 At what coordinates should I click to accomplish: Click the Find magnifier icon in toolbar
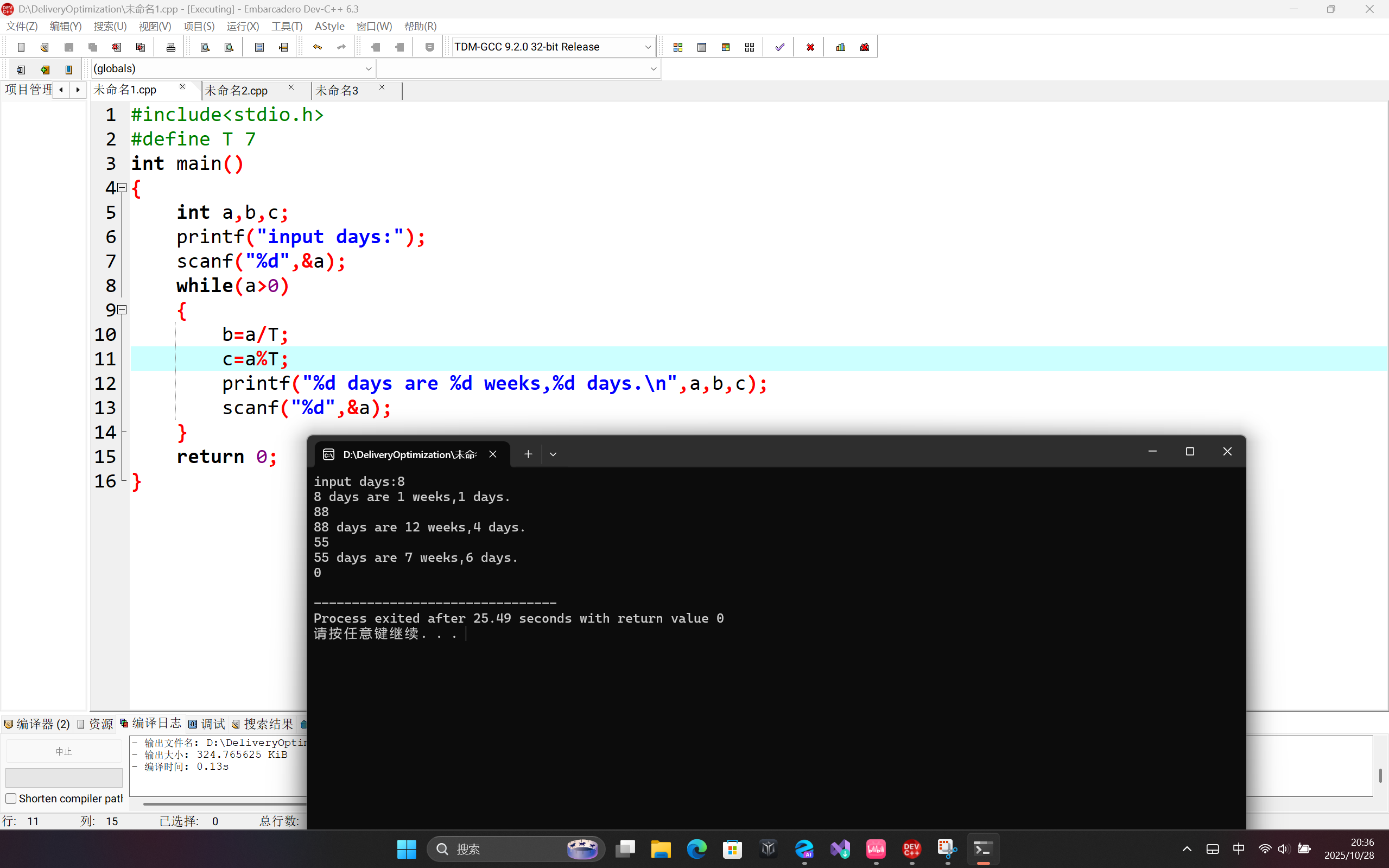[x=205, y=47]
